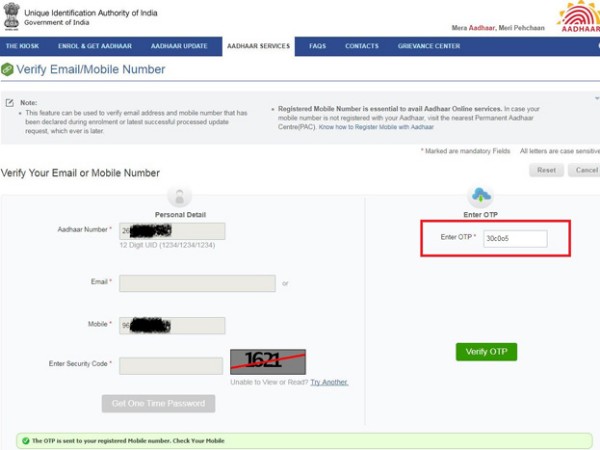
Task: Click the green Verify Email/Mobile heading icon
Action: [x=7, y=70]
